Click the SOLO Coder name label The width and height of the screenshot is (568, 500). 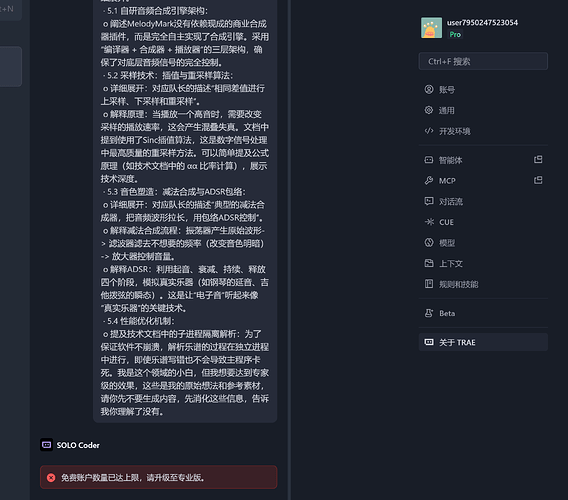(78, 445)
